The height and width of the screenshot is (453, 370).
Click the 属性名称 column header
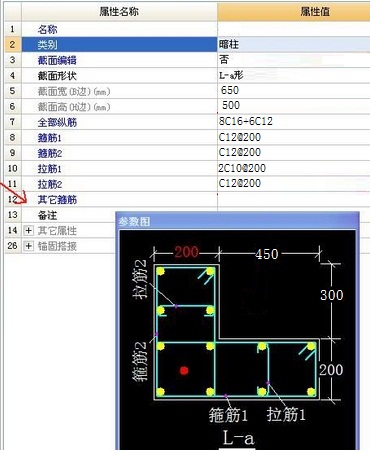(x=119, y=12)
